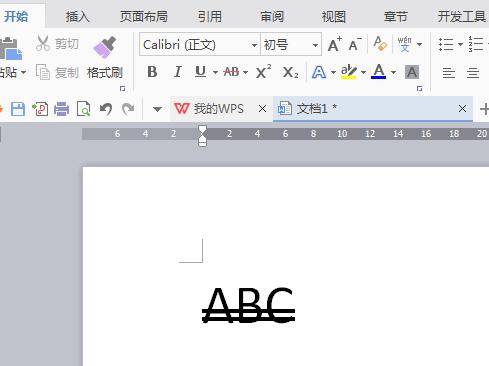Open the 引用 (References) tab
Image resolution: width=489 pixels, height=366 pixels.
[210, 16]
